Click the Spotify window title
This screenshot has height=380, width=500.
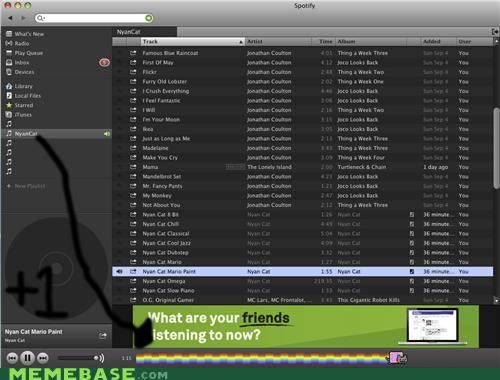pos(304,6)
